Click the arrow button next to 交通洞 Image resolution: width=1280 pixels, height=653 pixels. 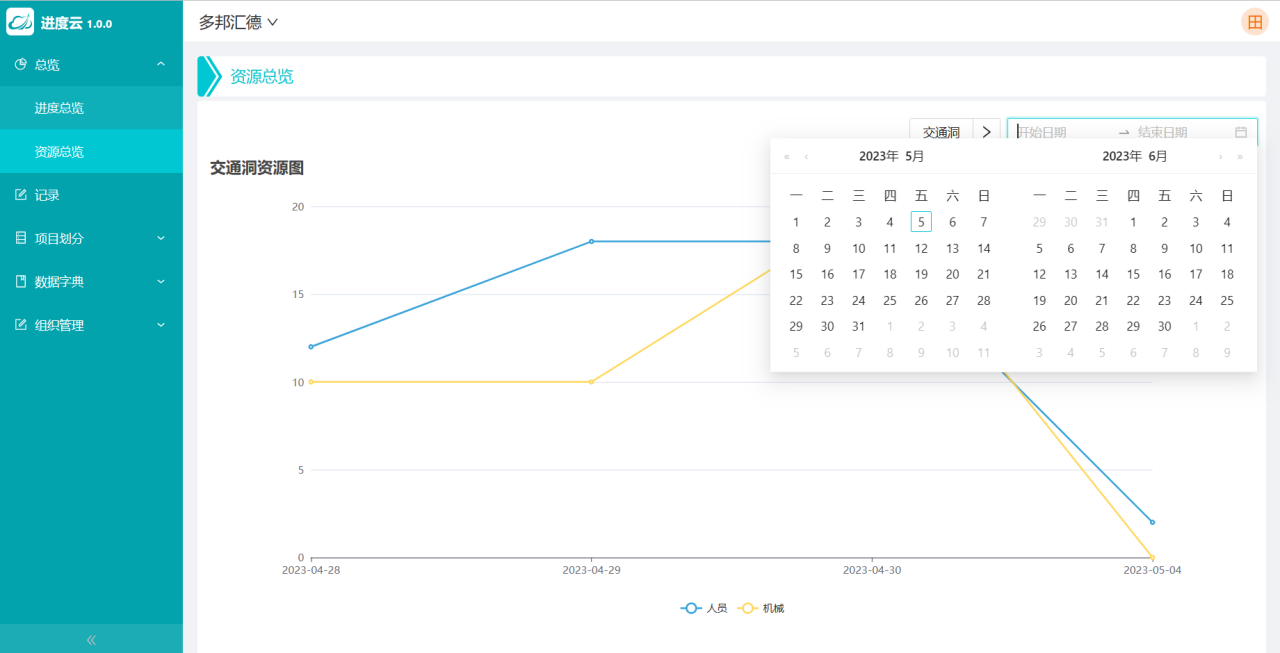pyautogui.click(x=986, y=132)
